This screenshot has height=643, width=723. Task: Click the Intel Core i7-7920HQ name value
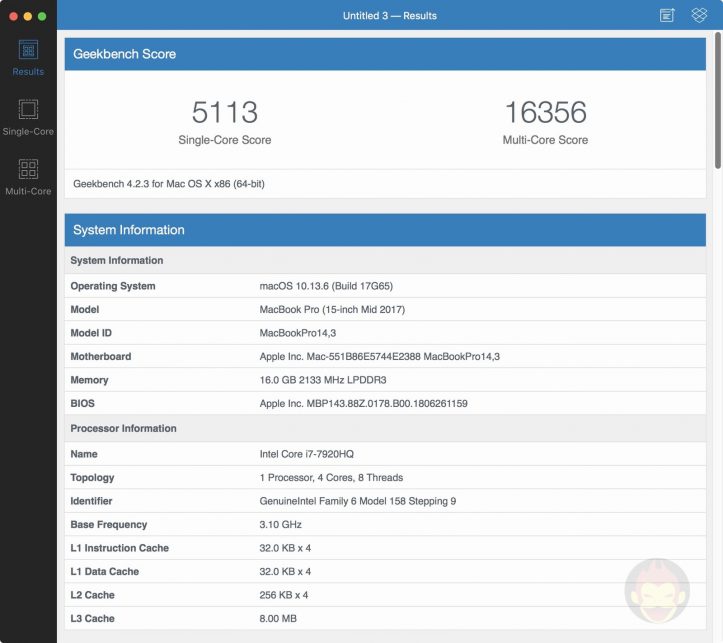pyautogui.click(x=307, y=454)
